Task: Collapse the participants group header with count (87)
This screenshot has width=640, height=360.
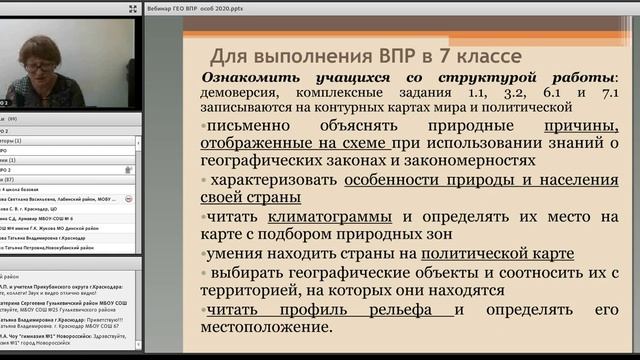Action: coord(67,180)
